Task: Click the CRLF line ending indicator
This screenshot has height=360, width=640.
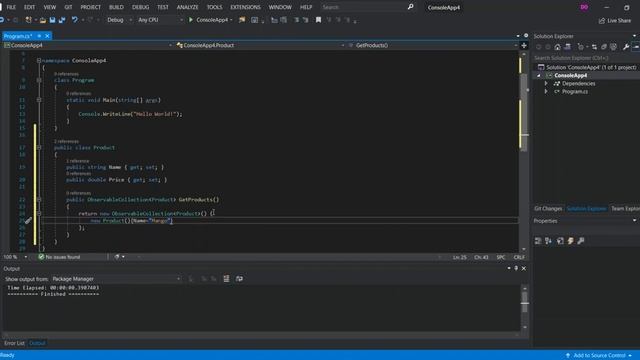Action: (x=519, y=257)
